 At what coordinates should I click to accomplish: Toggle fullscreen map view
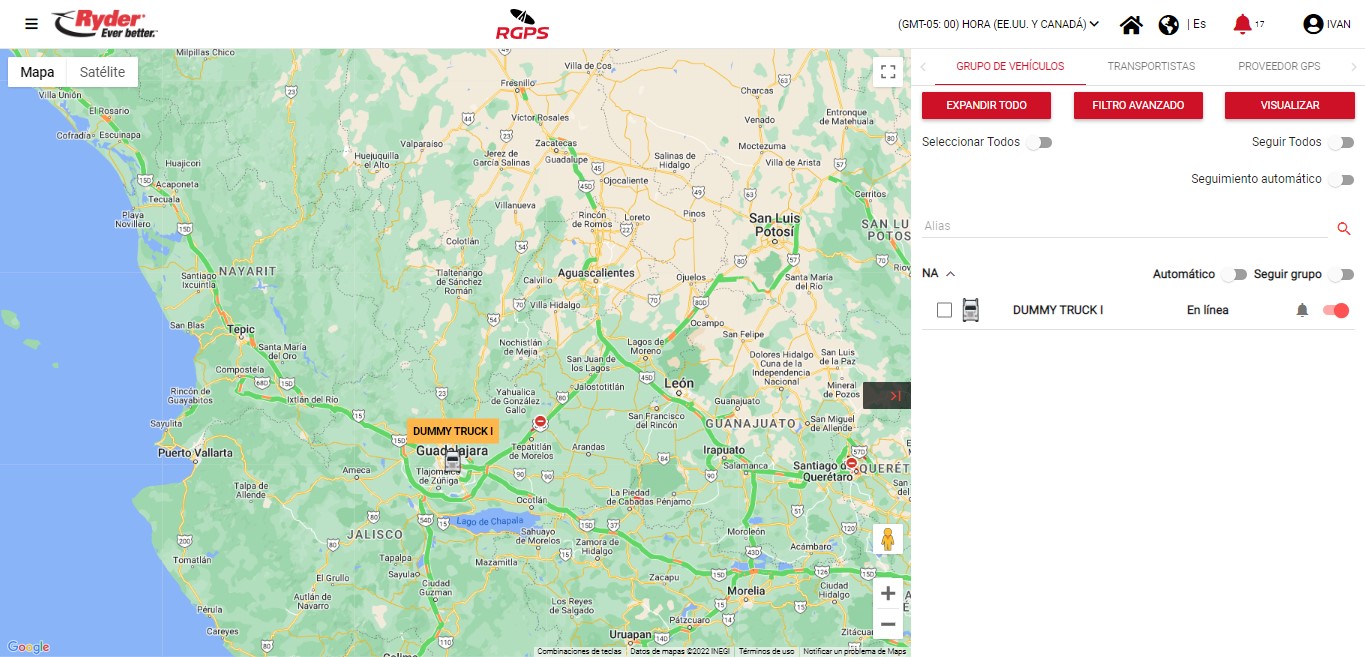click(887, 71)
